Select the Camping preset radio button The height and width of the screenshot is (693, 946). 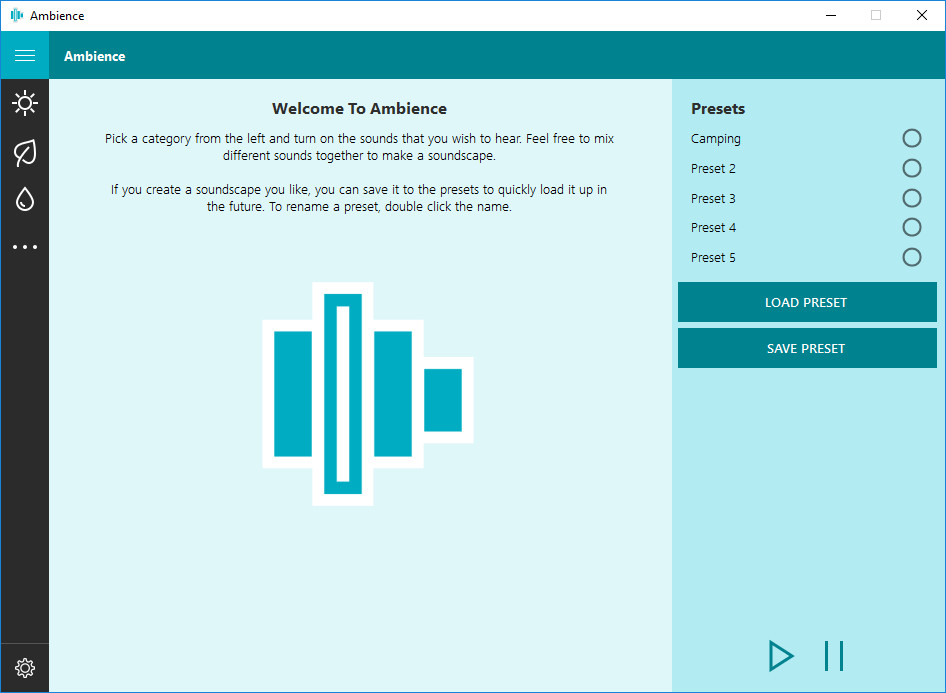coord(911,138)
